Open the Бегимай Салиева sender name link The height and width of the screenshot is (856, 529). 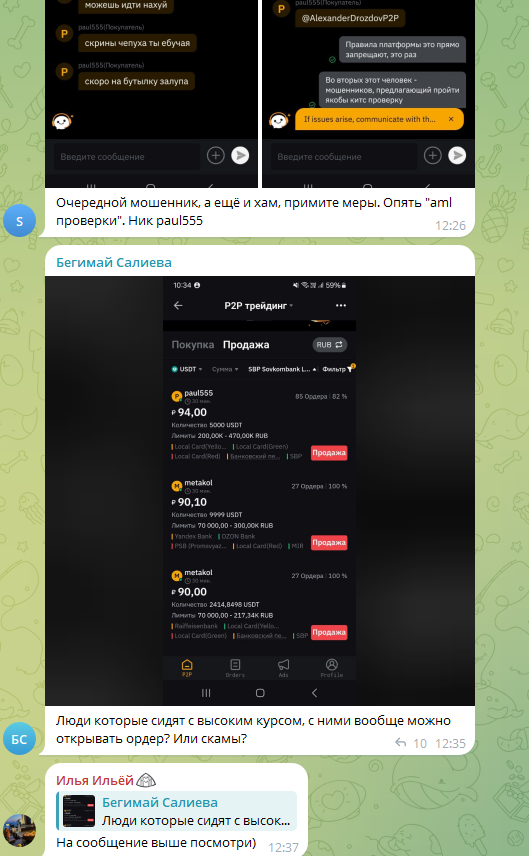pos(114,263)
